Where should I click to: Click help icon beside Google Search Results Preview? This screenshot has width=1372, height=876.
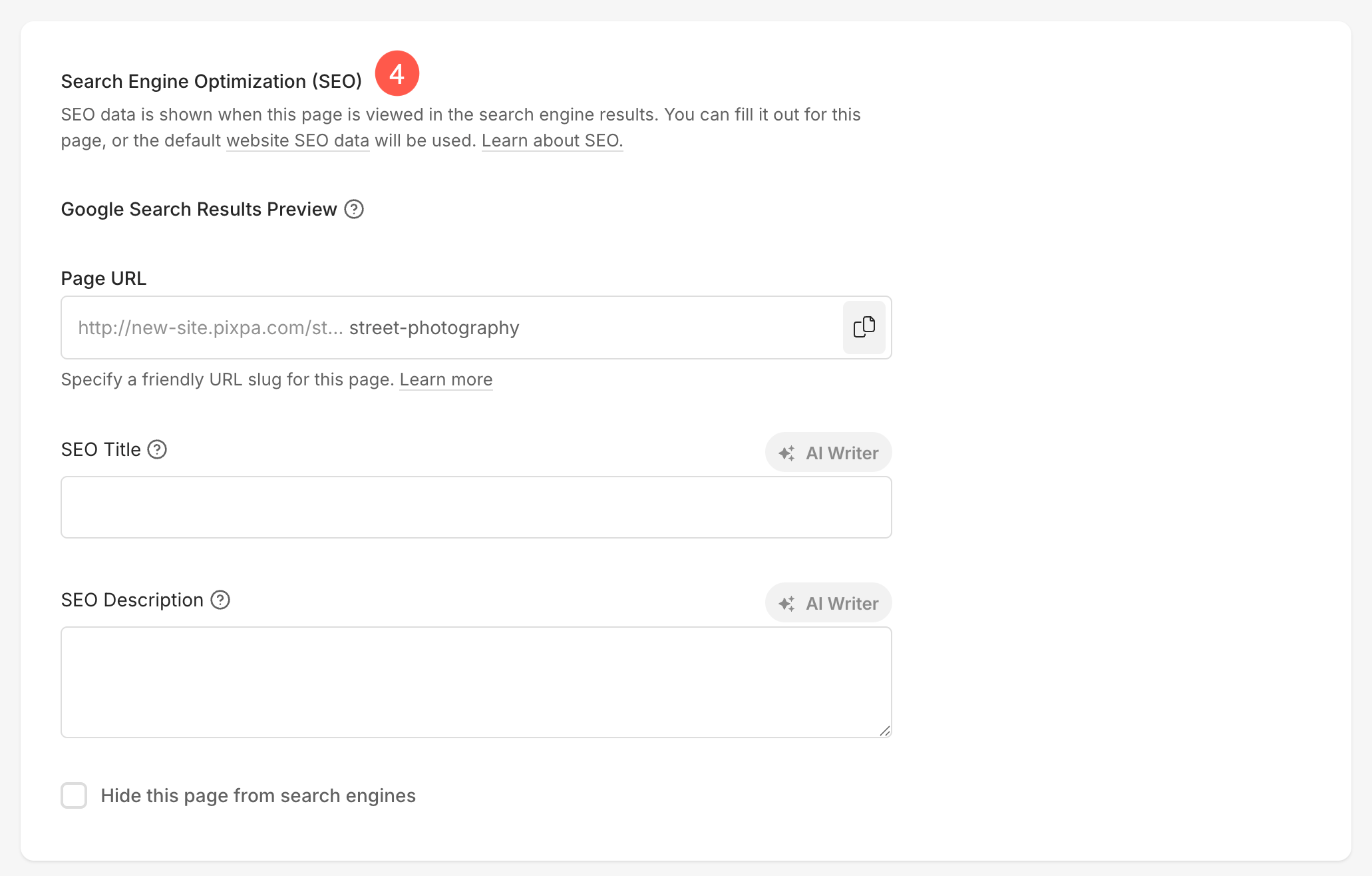click(x=354, y=209)
